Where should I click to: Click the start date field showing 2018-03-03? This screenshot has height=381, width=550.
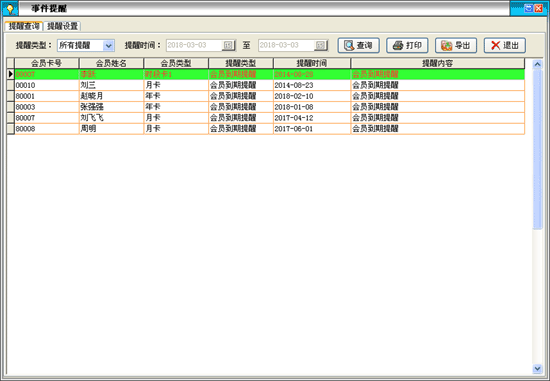point(194,45)
